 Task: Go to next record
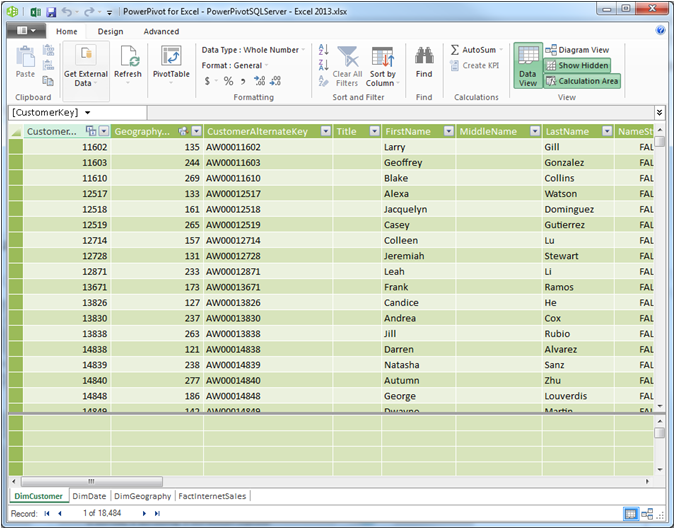144,514
